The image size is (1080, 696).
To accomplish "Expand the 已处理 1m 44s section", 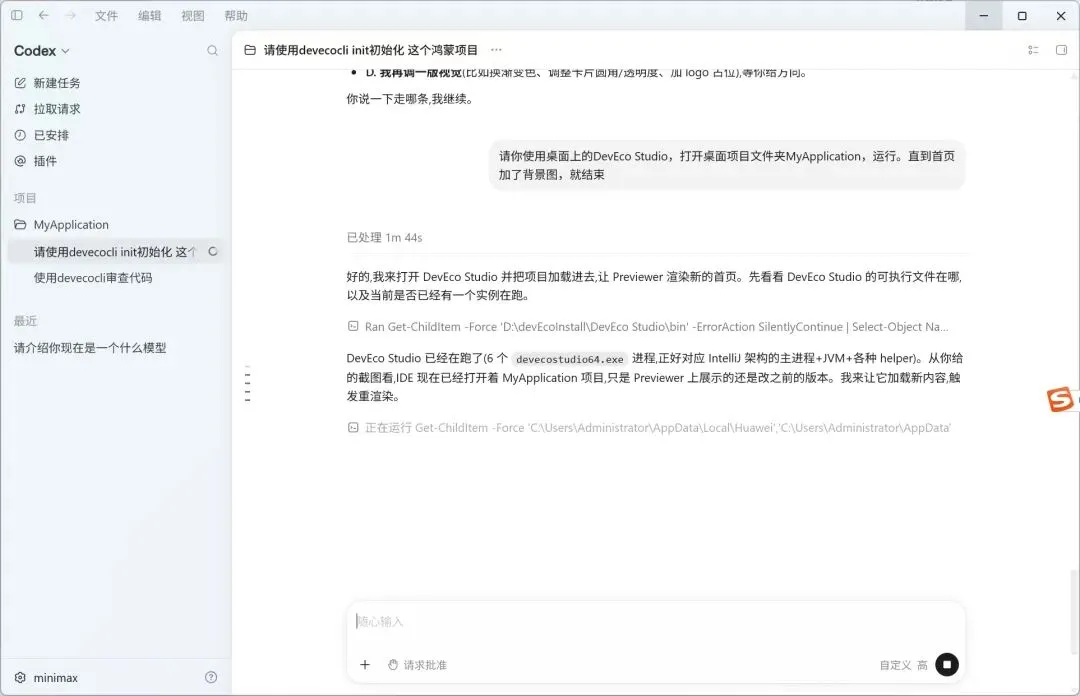I will pos(384,238).
